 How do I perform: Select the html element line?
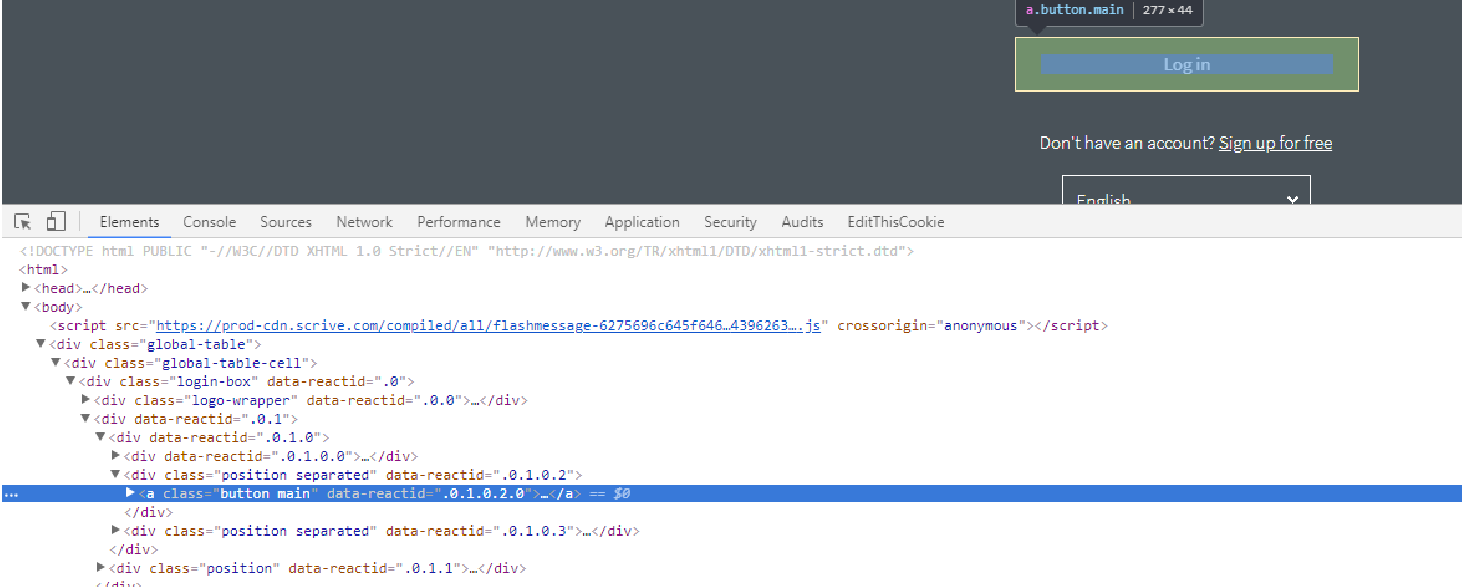(43, 269)
